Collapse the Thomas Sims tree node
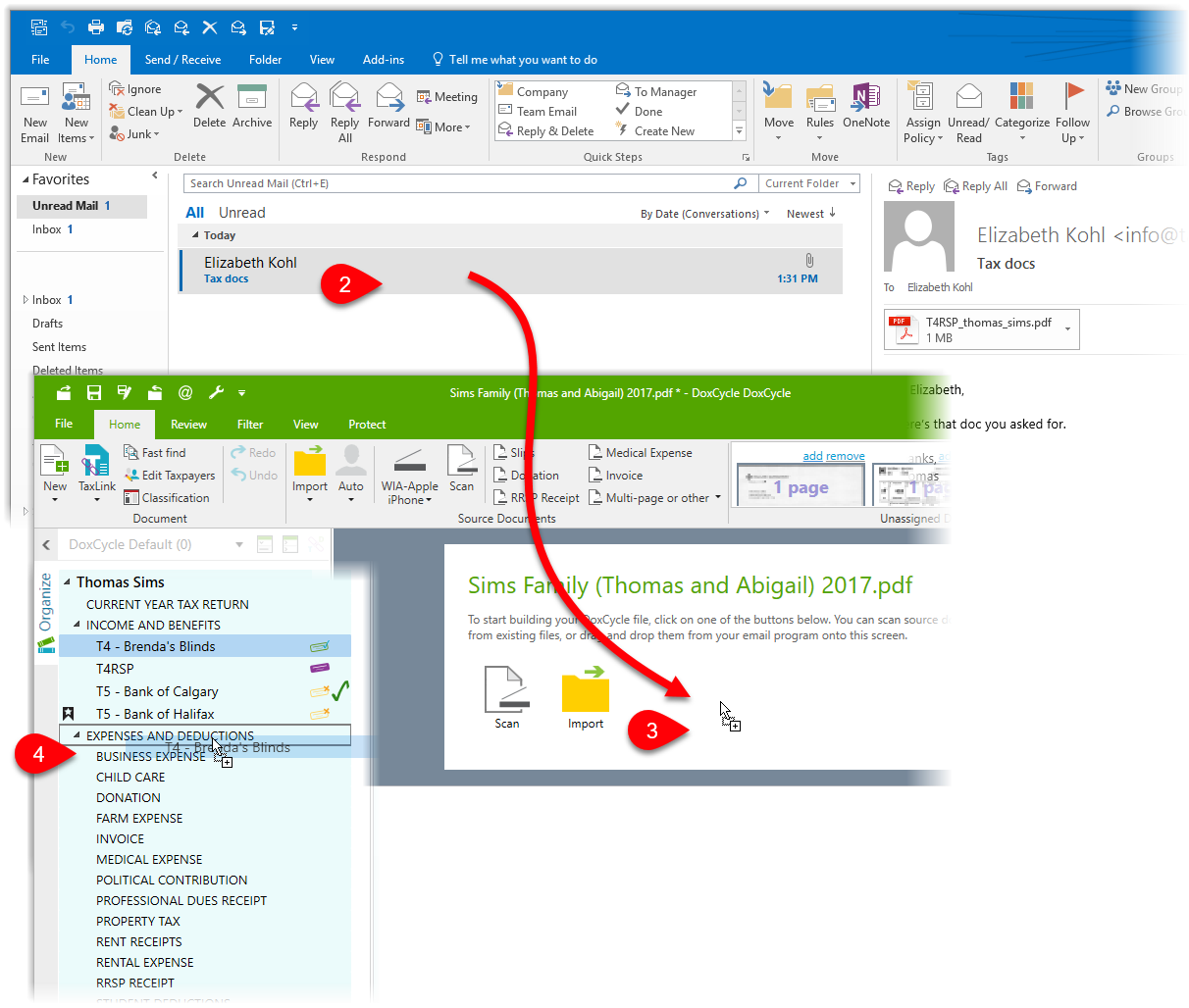1189x1008 pixels. pyautogui.click(x=67, y=582)
